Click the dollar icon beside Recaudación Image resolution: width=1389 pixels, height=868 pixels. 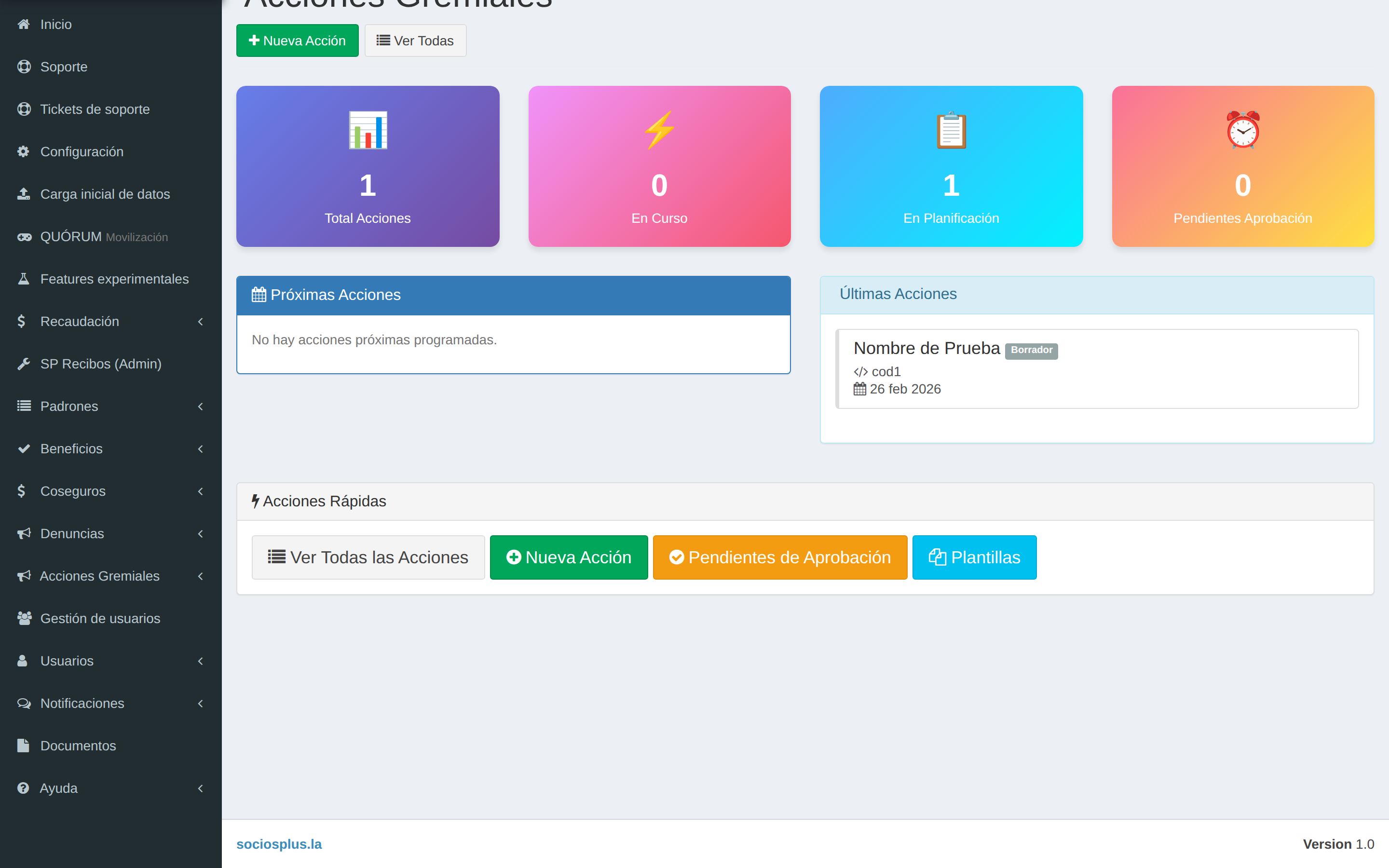[x=21, y=322]
